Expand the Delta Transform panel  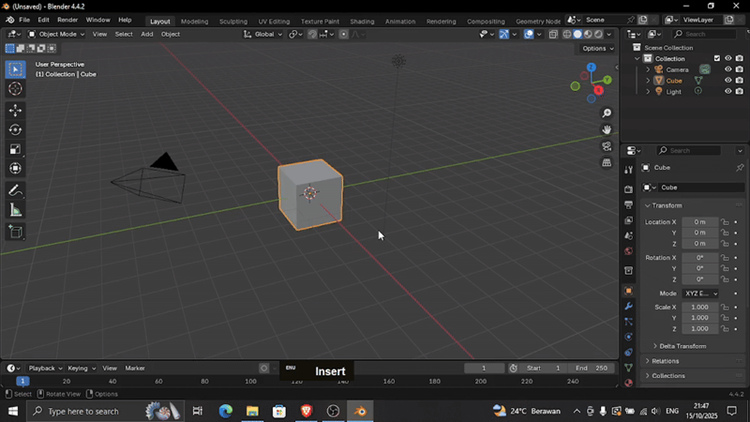pos(682,346)
